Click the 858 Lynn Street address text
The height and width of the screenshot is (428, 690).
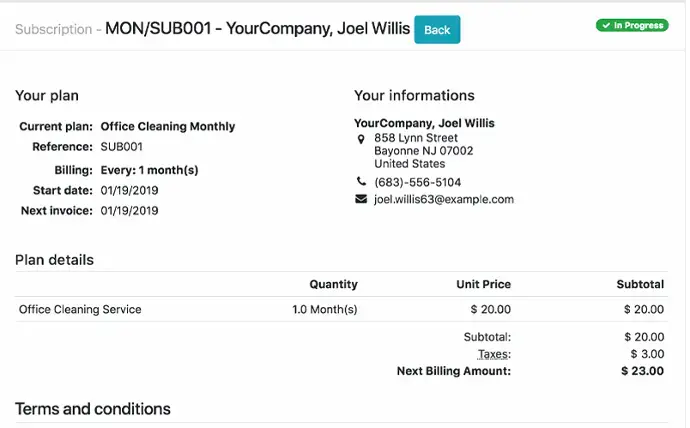[416, 138]
